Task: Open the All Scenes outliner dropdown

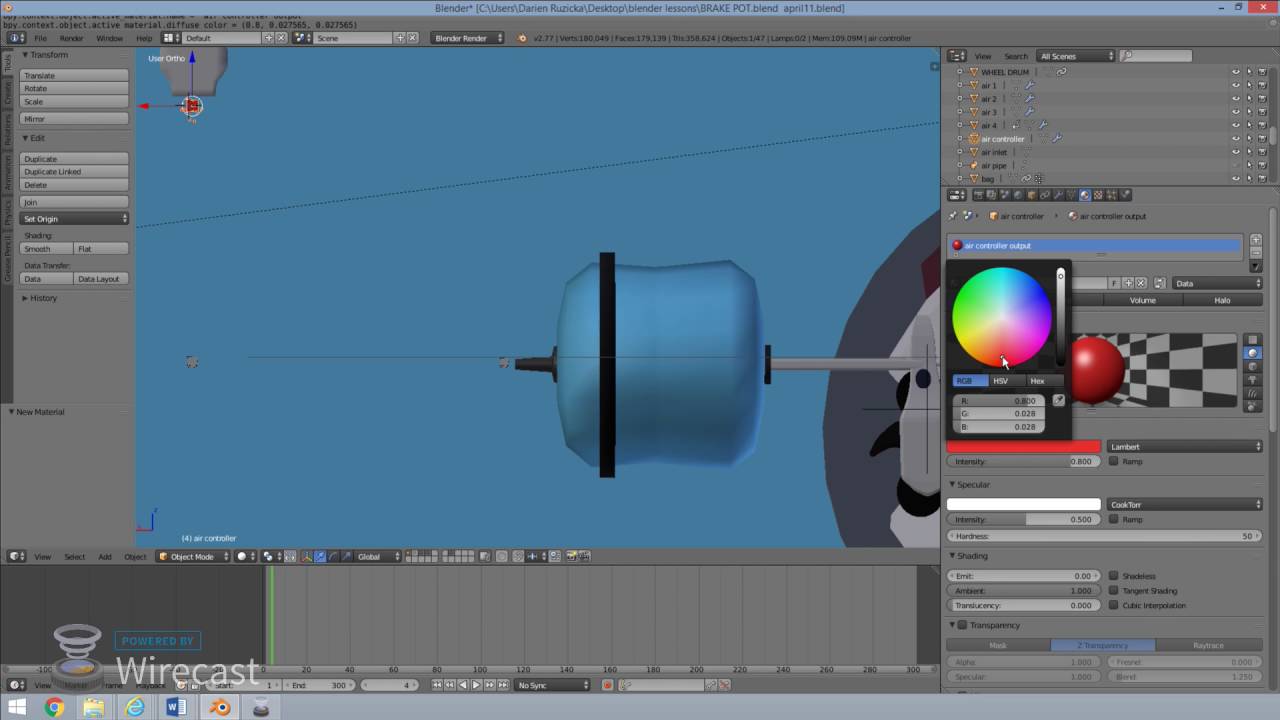Action: (x=1075, y=56)
